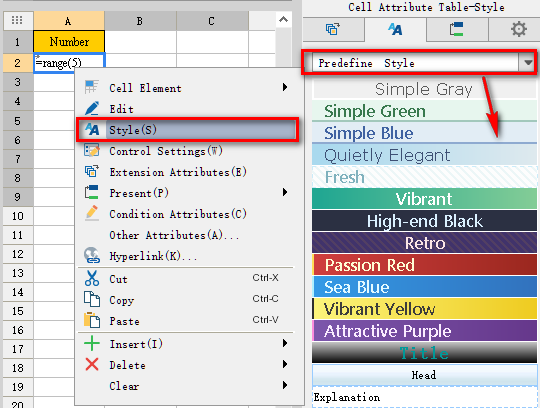This screenshot has width=540, height=408.
Task: Click the red Delete X icon
Action: click(x=92, y=364)
